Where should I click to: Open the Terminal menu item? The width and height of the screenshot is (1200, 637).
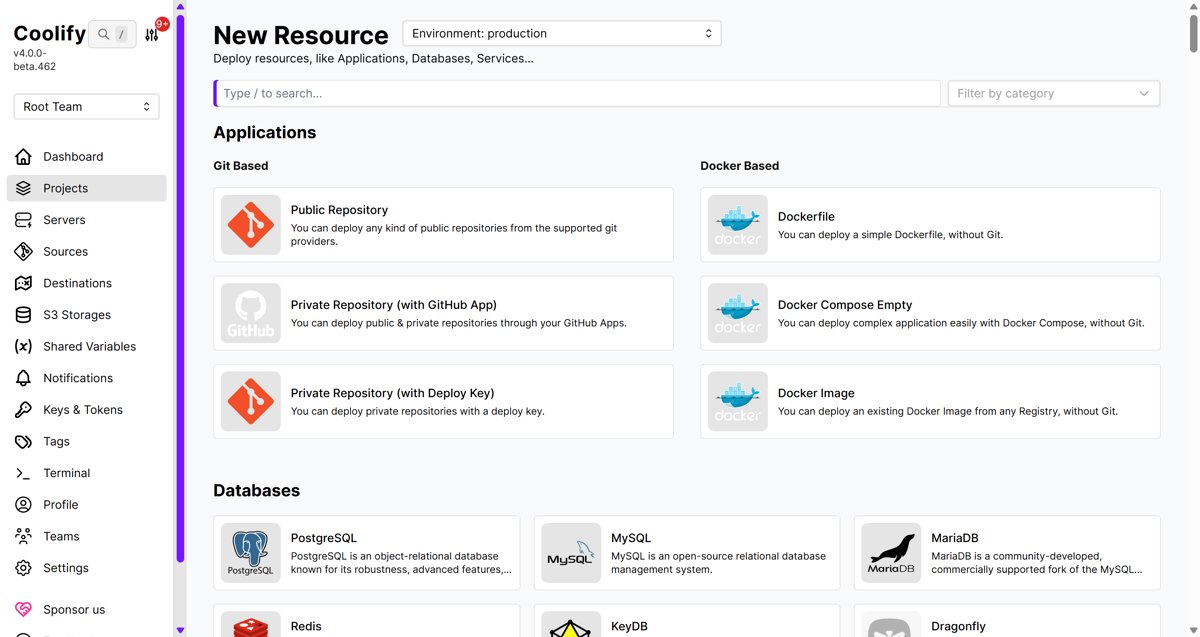point(66,473)
